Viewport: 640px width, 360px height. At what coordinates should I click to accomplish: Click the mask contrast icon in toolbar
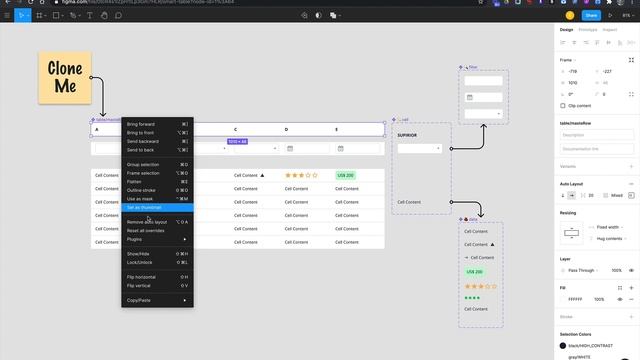(318, 16)
